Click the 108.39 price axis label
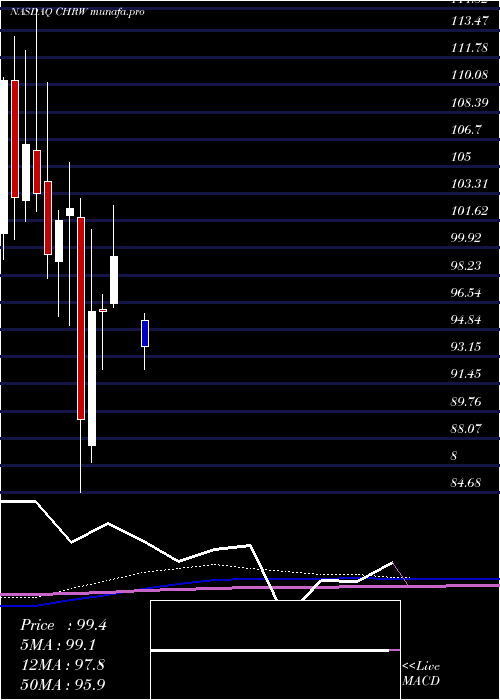Screen dimensions: 500x700 tap(469, 103)
